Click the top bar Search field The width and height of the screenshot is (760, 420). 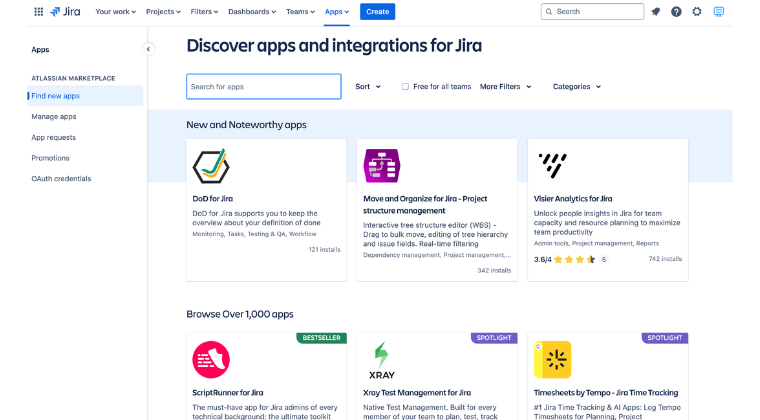tap(592, 12)
